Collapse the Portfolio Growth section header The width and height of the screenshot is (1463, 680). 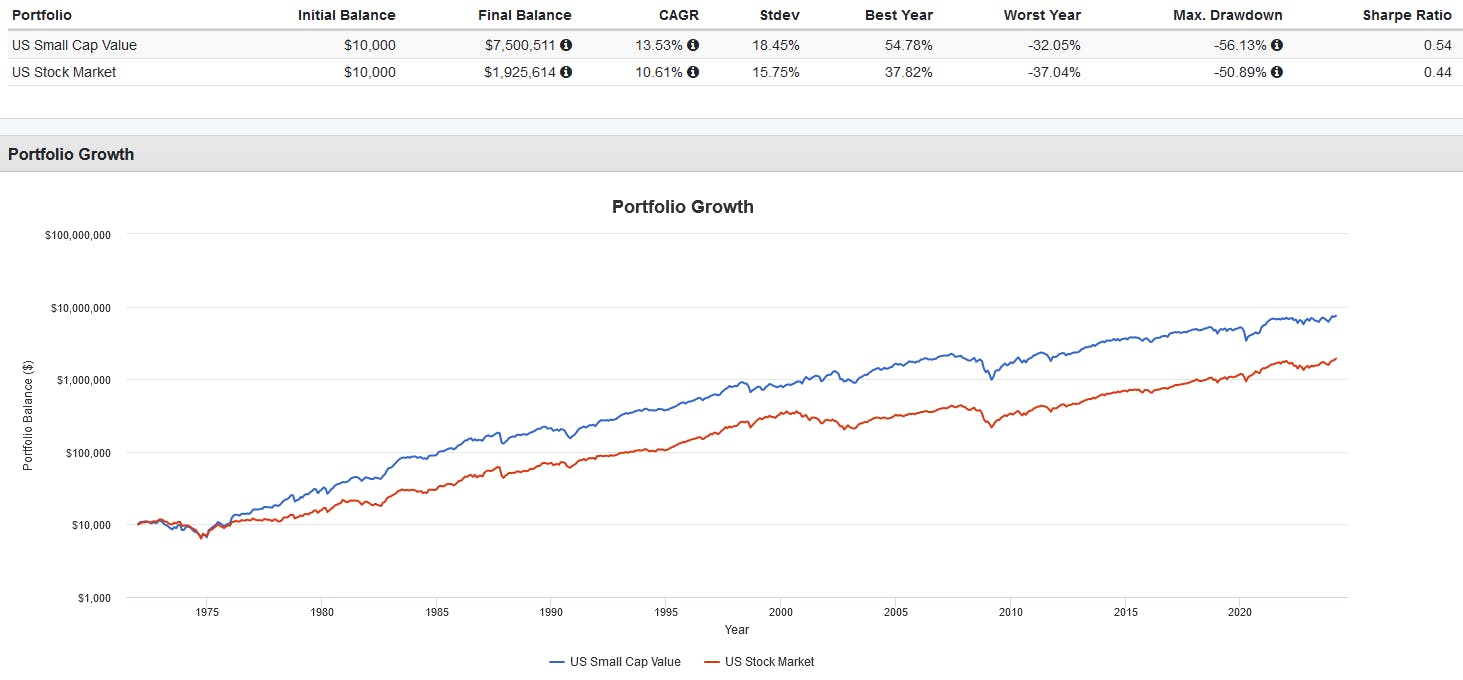click(x=71, y=154)
